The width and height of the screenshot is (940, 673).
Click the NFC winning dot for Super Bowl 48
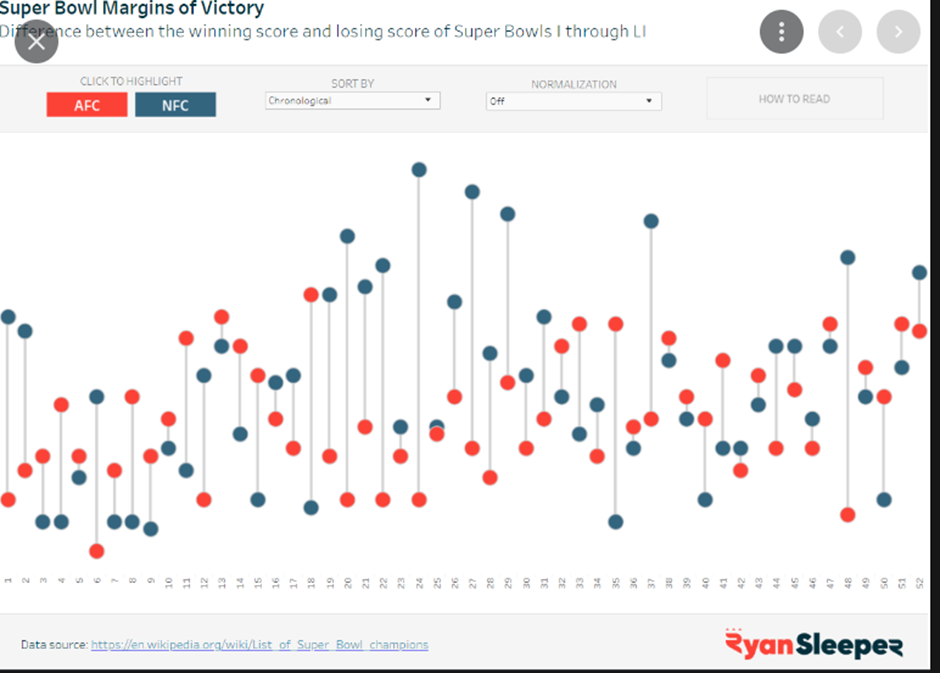point(848,257)
